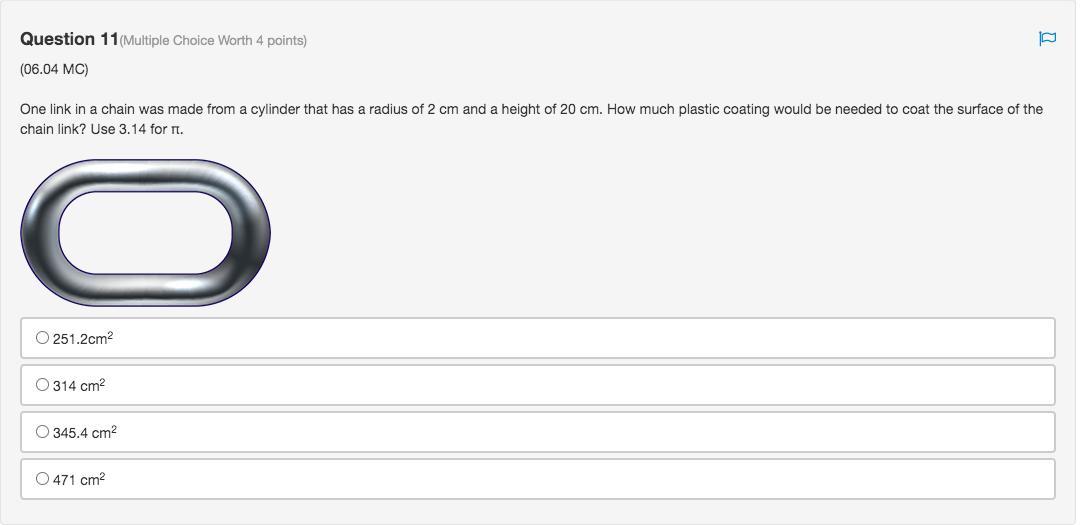The height and width of the screenshot is (525, 1080).
Task: Click the 345.4 cm² answer label text
Action: pos(85,433)
